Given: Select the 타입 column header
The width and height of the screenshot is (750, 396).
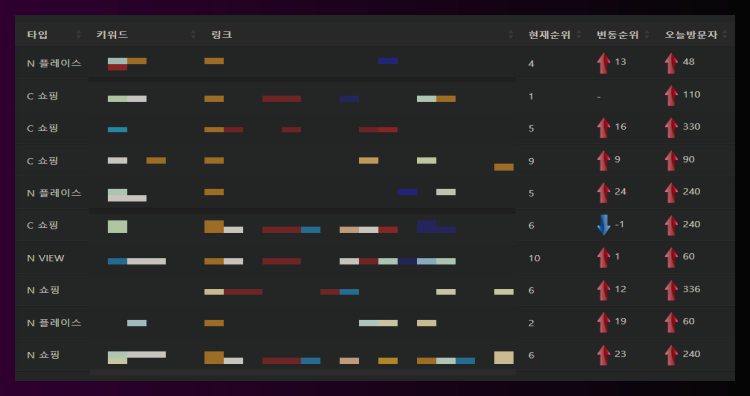Looking at the screenshot, I should [37, 34].
